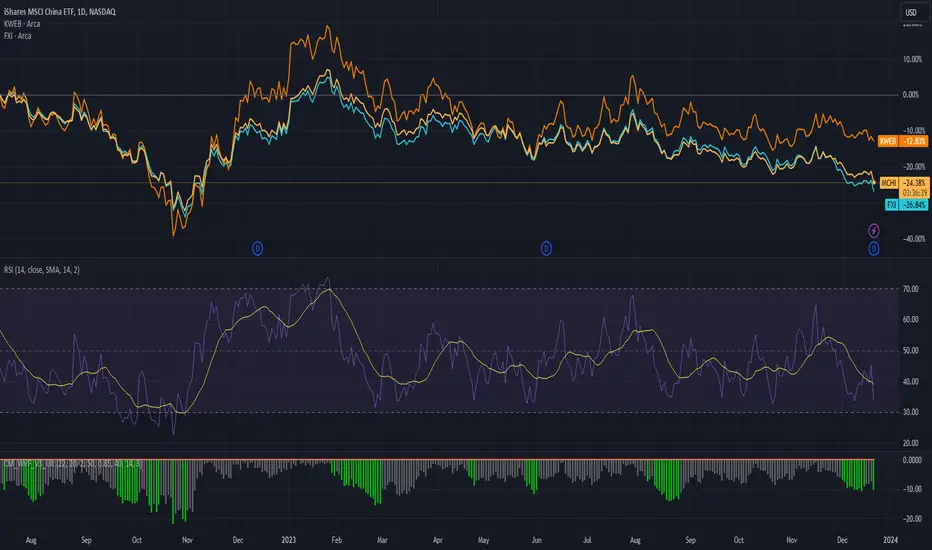
Task: Click the dividend D marker near June 2023
Action: click(546, 249)
